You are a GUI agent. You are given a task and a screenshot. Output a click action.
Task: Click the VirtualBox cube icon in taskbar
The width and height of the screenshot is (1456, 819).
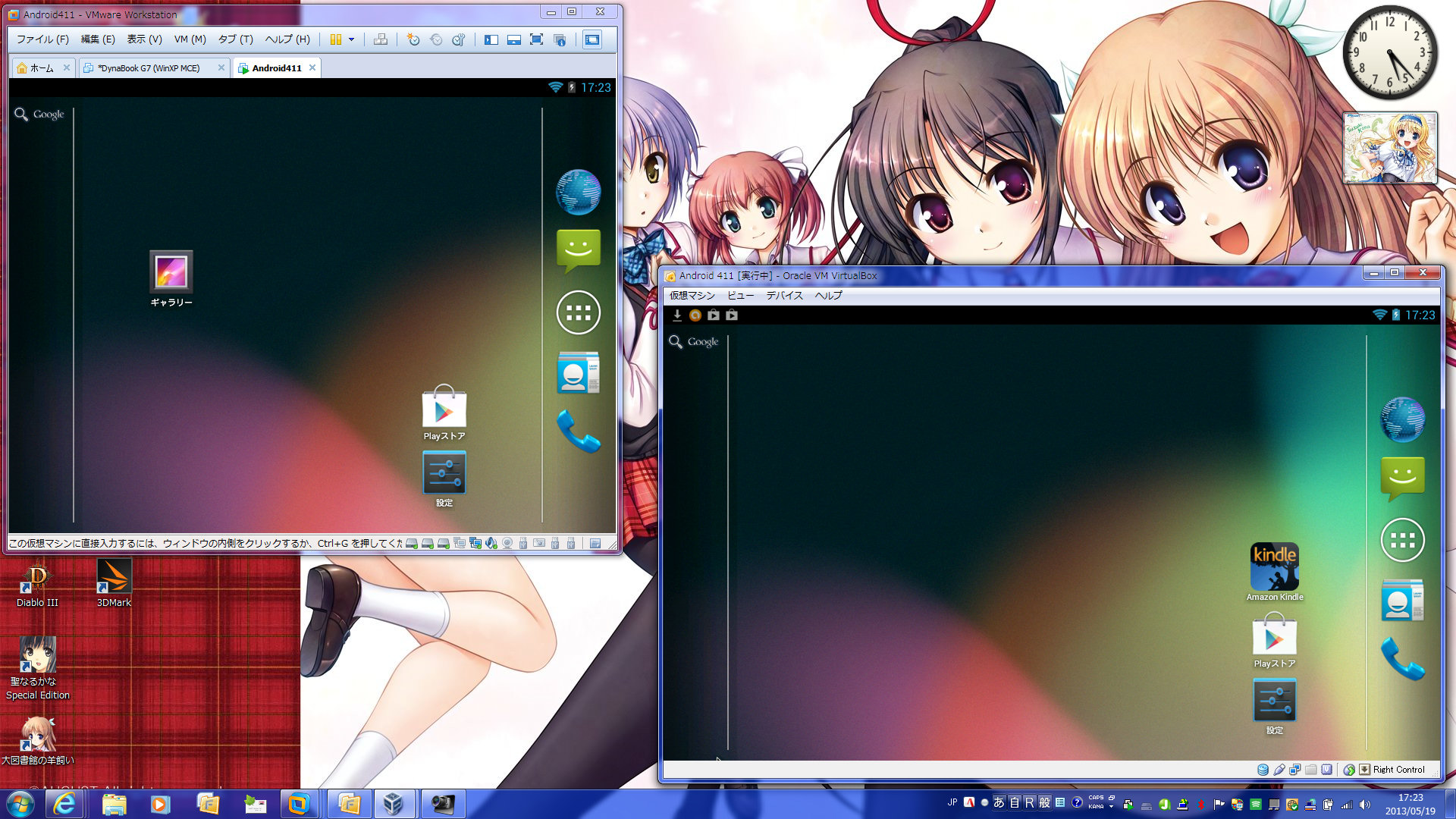point(393,804)
